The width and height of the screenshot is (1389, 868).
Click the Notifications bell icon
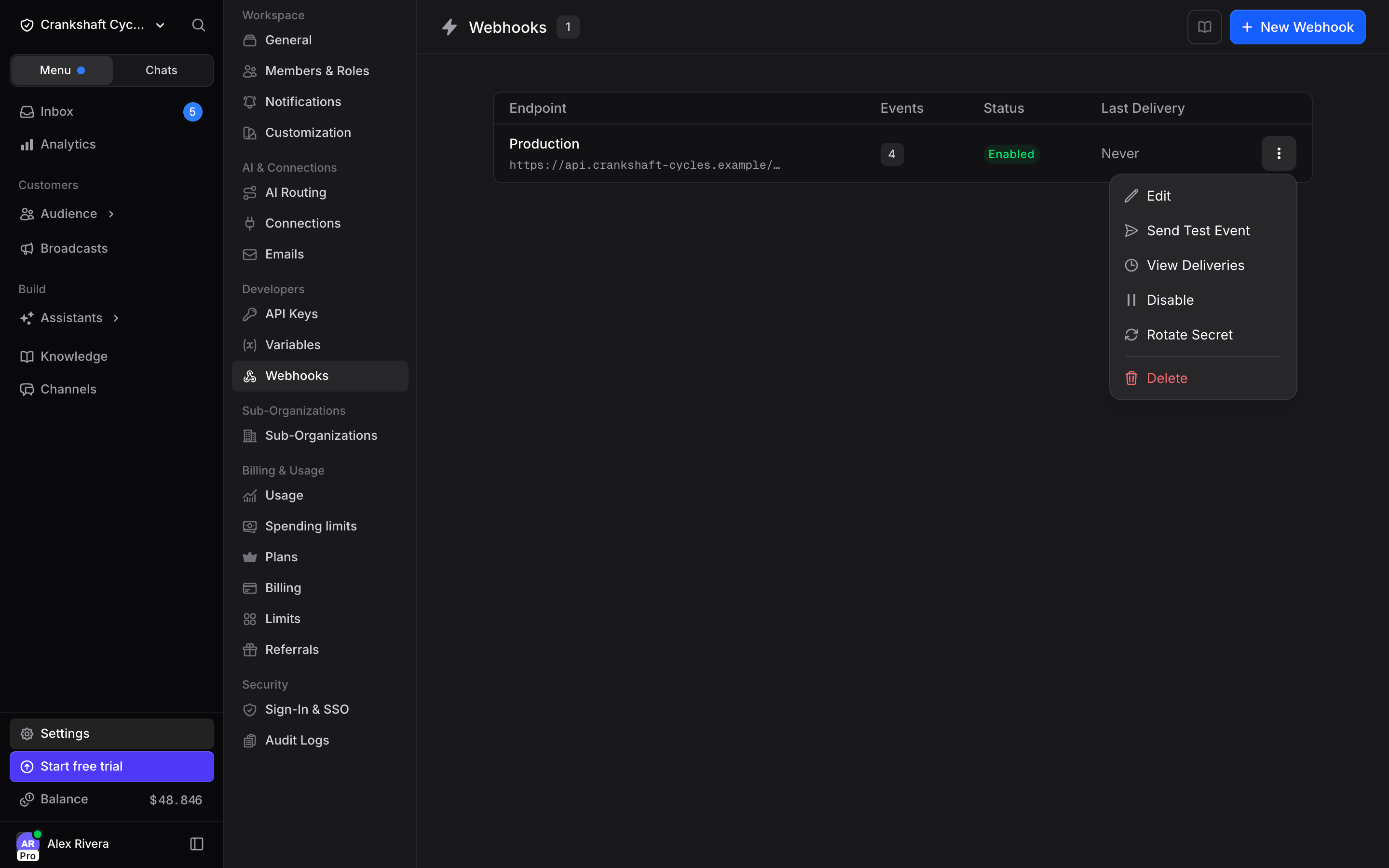coord(250,102)
